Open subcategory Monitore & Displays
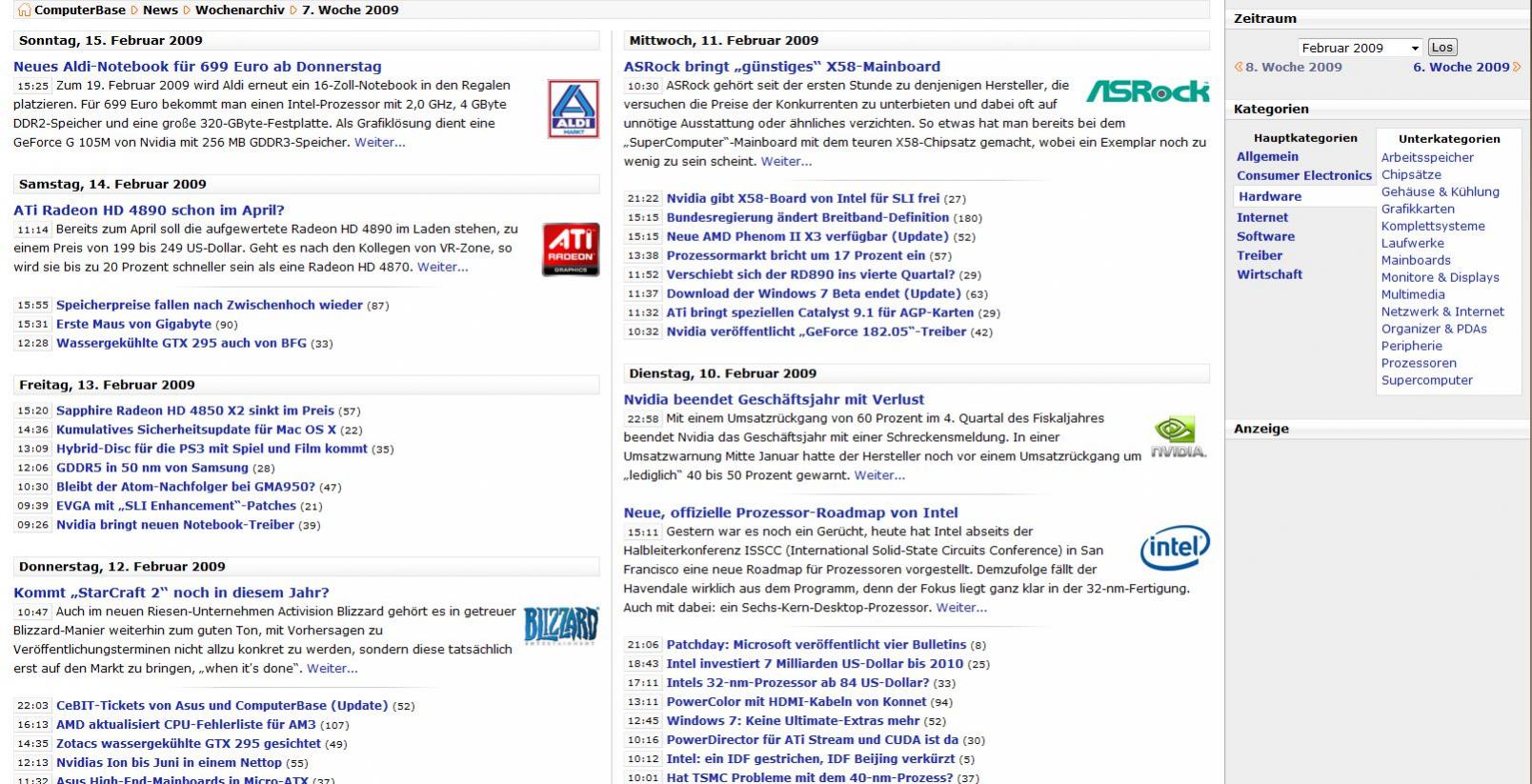 1441,277
